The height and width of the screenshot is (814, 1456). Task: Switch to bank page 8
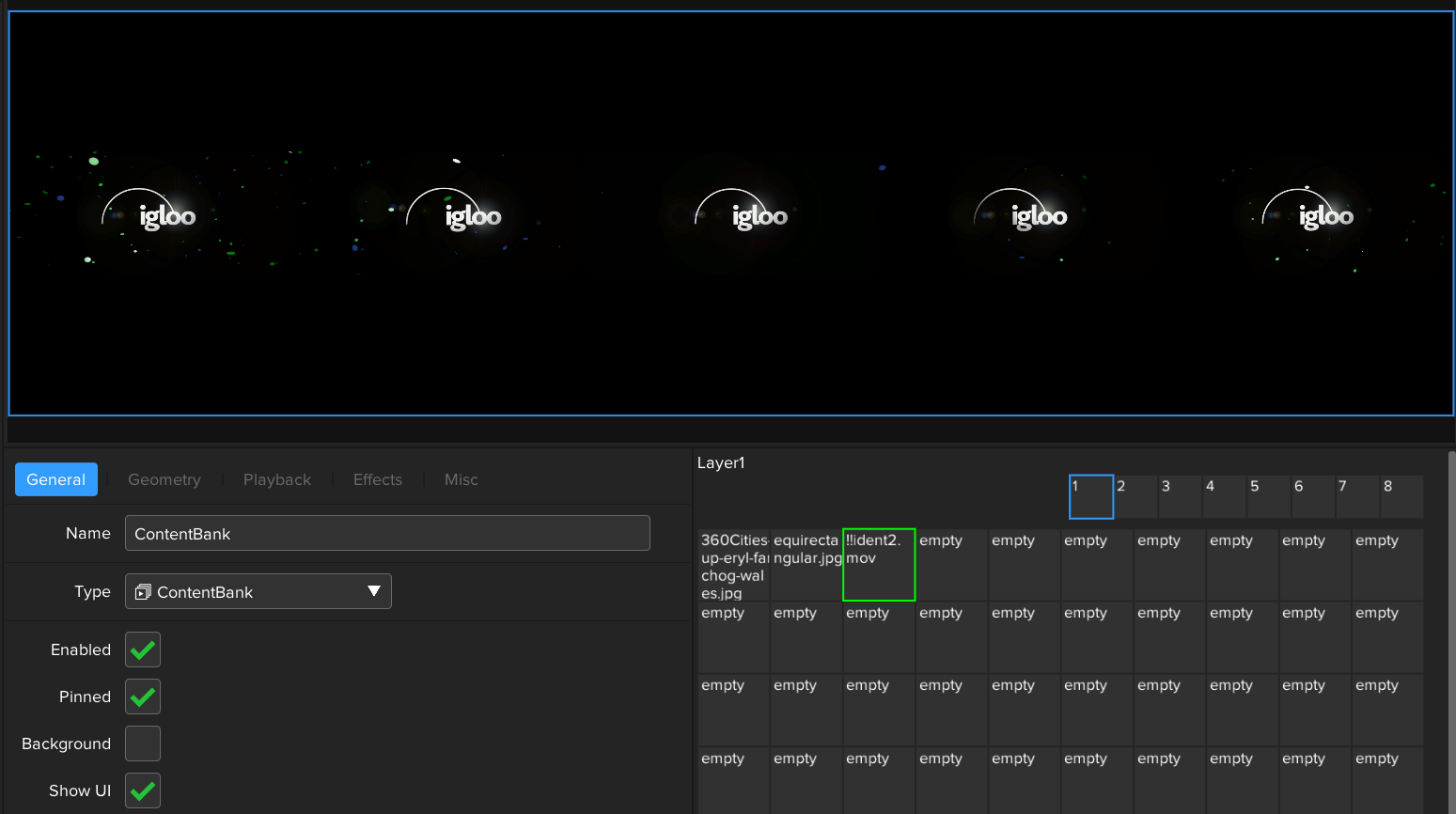(1402, 496)
